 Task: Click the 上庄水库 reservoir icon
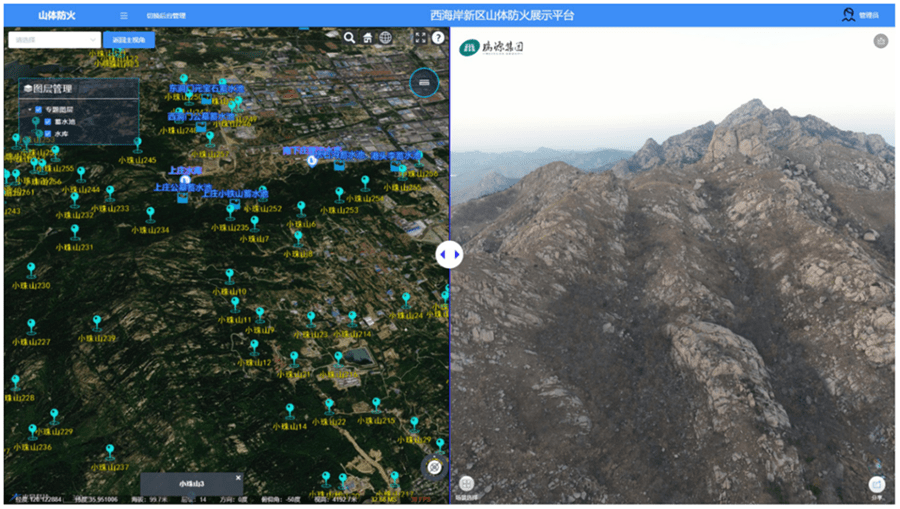185,180
